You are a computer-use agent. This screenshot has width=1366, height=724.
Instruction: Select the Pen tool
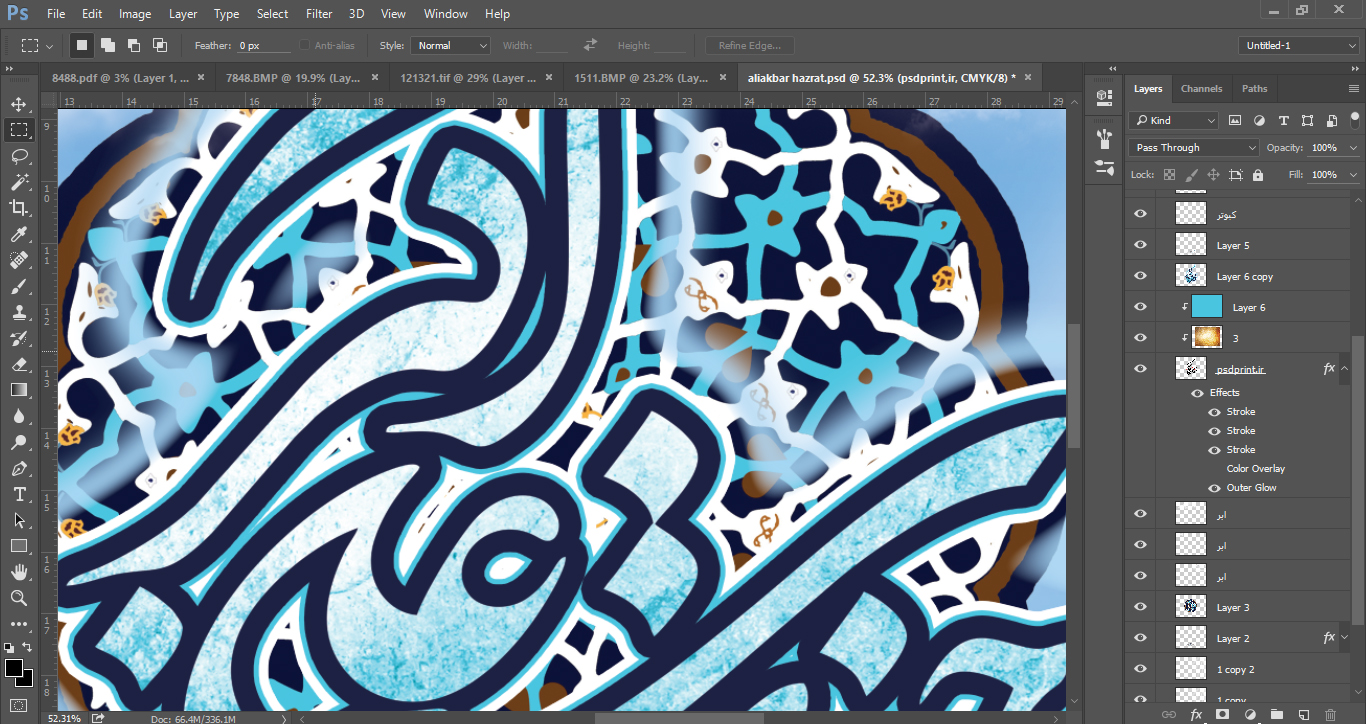pos(19,468)
